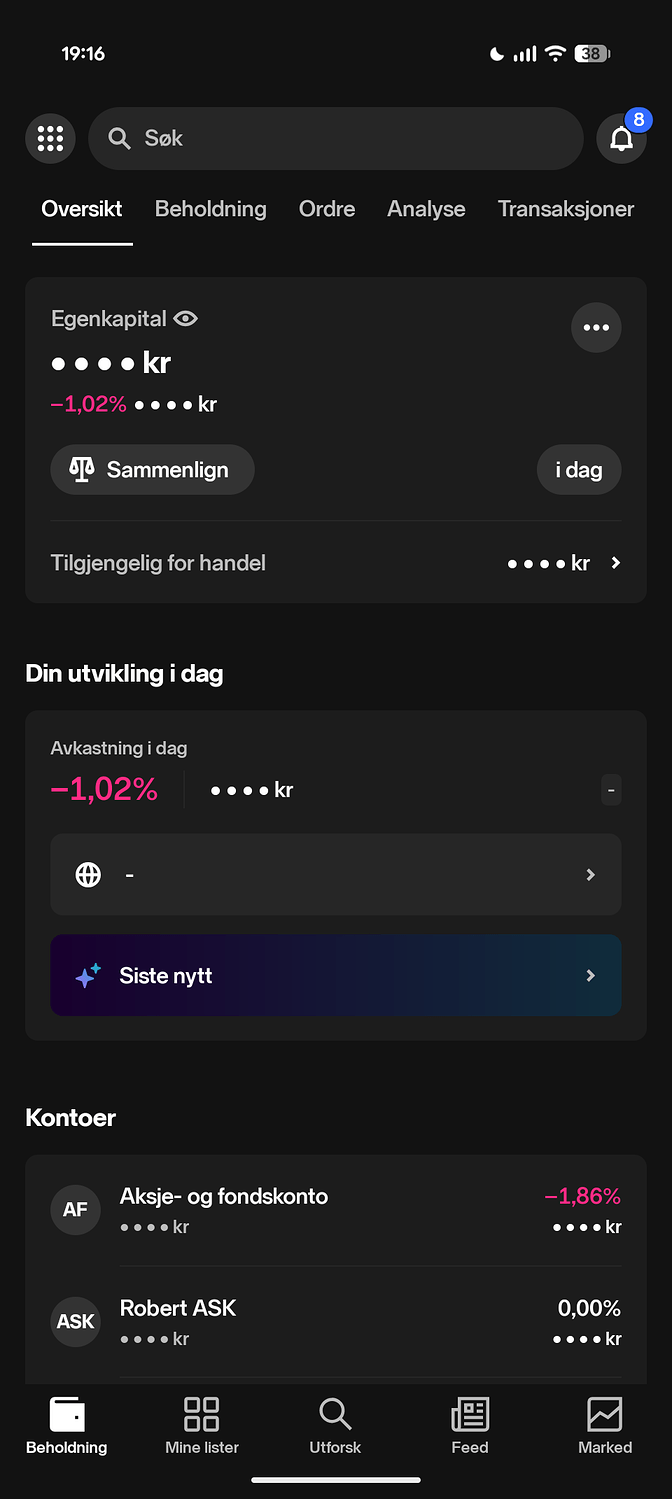Open the Analyse tab
Viewport: 672px width, 1499px height.
tap(426, 209)
